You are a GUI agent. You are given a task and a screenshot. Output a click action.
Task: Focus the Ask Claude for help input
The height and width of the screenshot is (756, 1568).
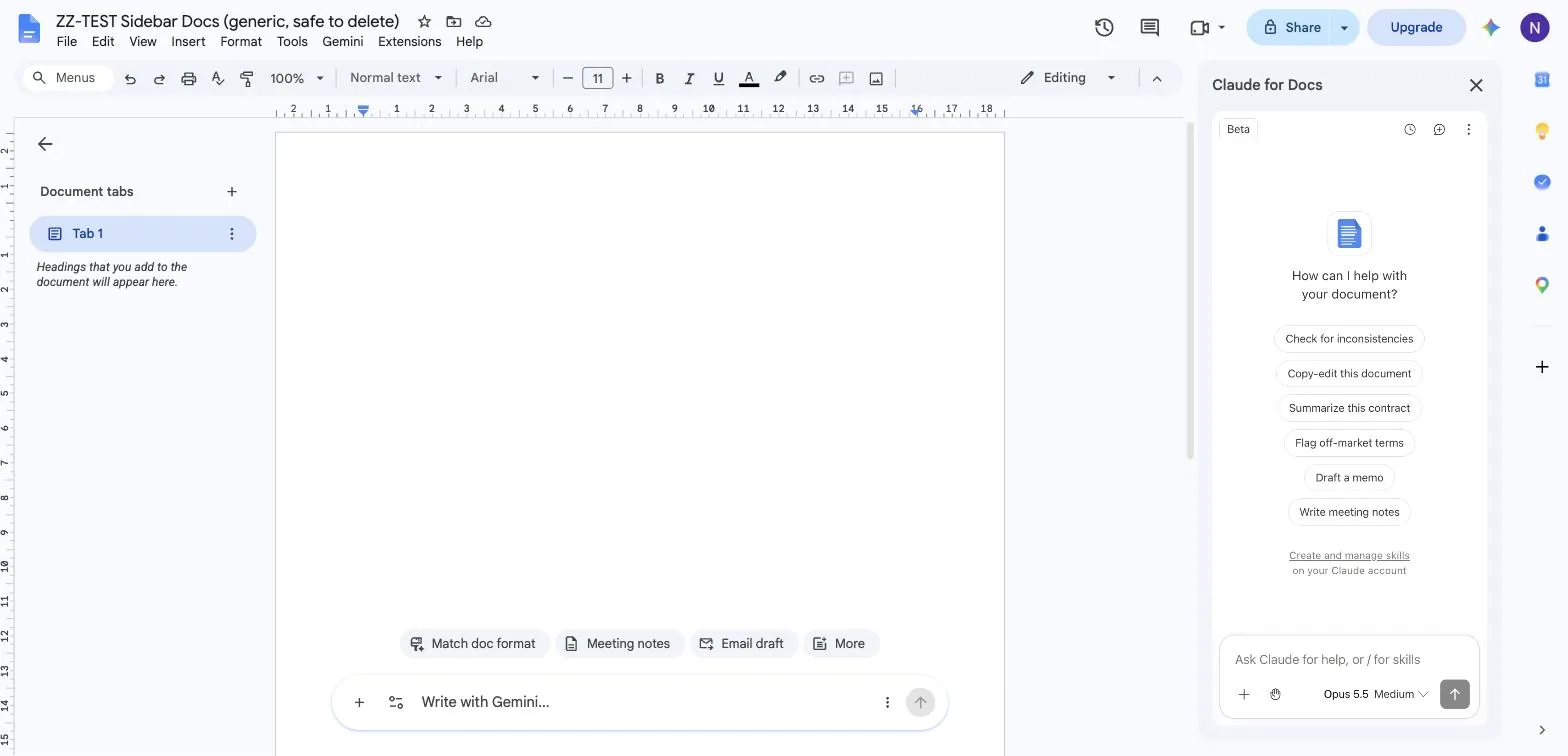[1348, 660]
